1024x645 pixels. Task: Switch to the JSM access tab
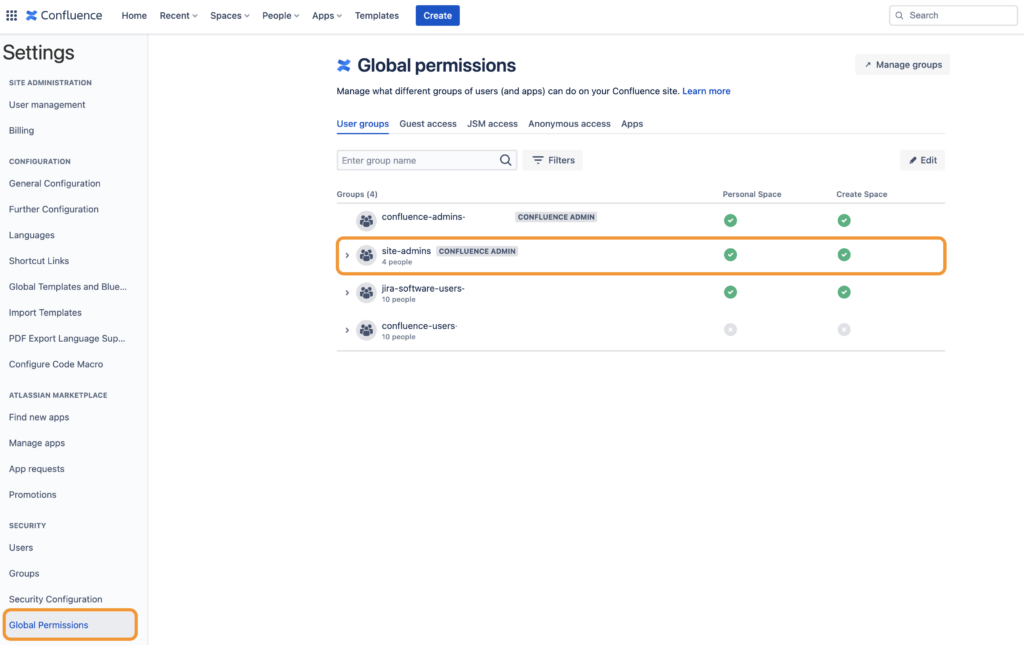coord(492,123)
